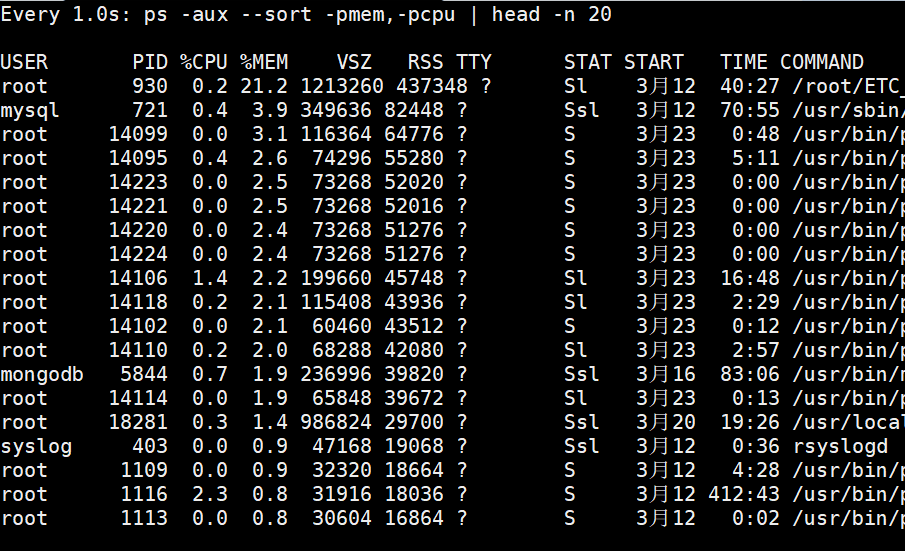Click time value 2:57

756,350
